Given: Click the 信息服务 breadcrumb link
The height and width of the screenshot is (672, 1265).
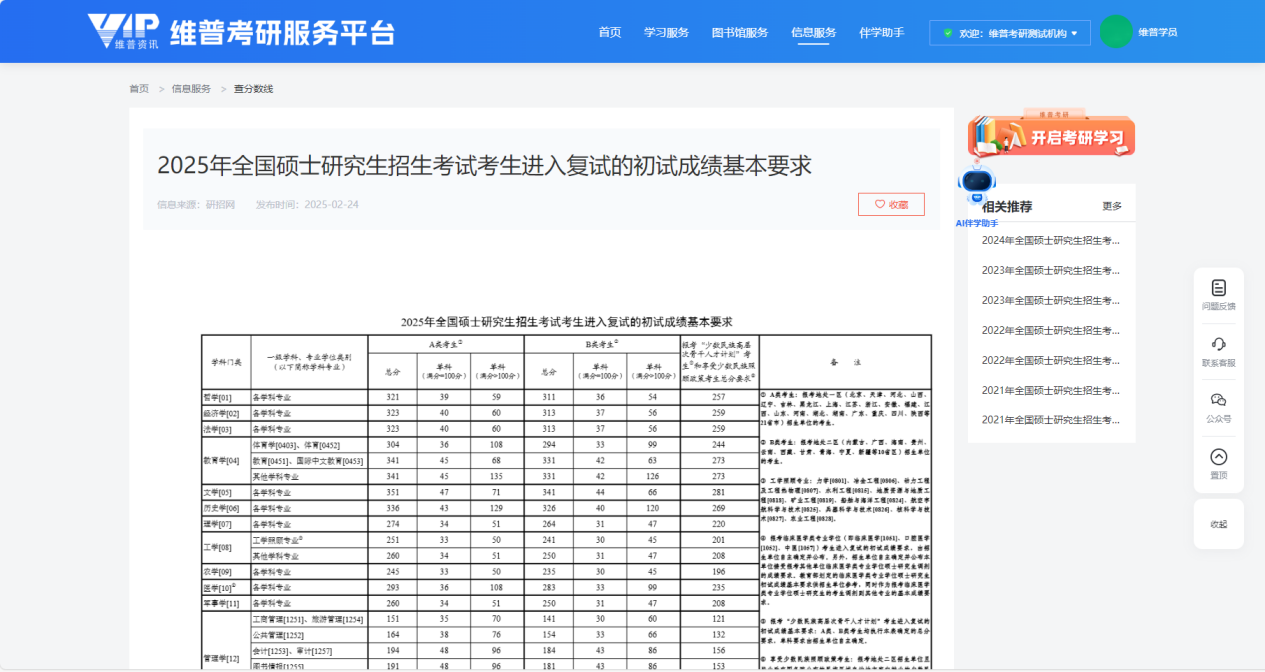Looking at the screenshot, I should 191,89.
